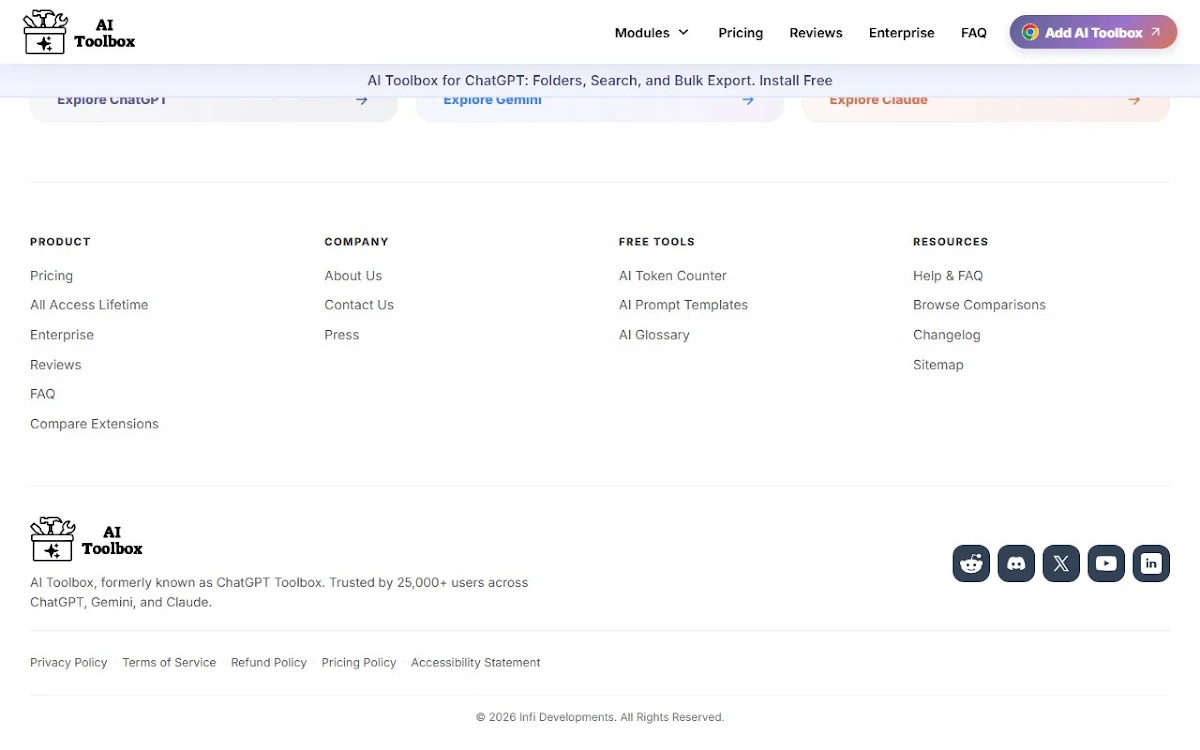Open Contact Us link

tap(359, 305)
